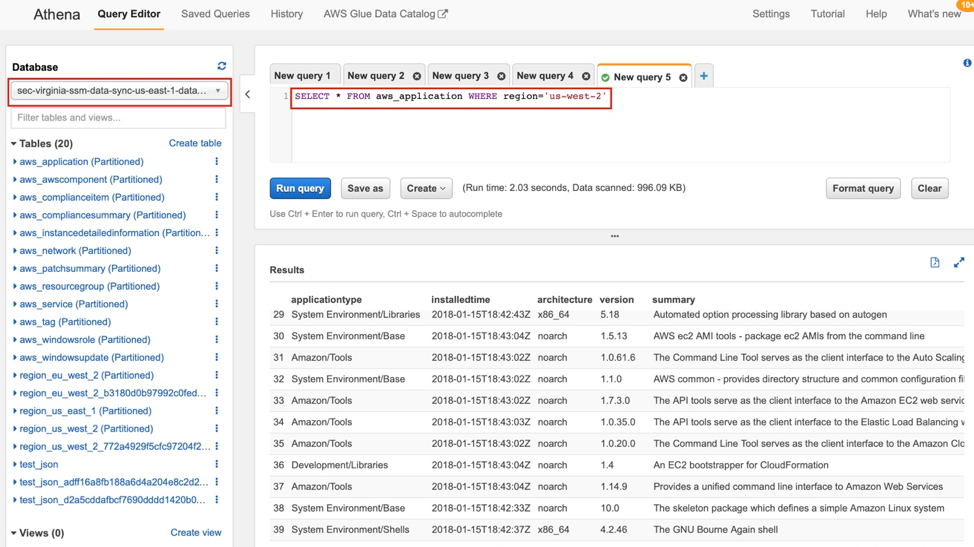This screenshot has width=974, height=547.
Task: Expand results panel to full screen
Action: click(959, 263)
